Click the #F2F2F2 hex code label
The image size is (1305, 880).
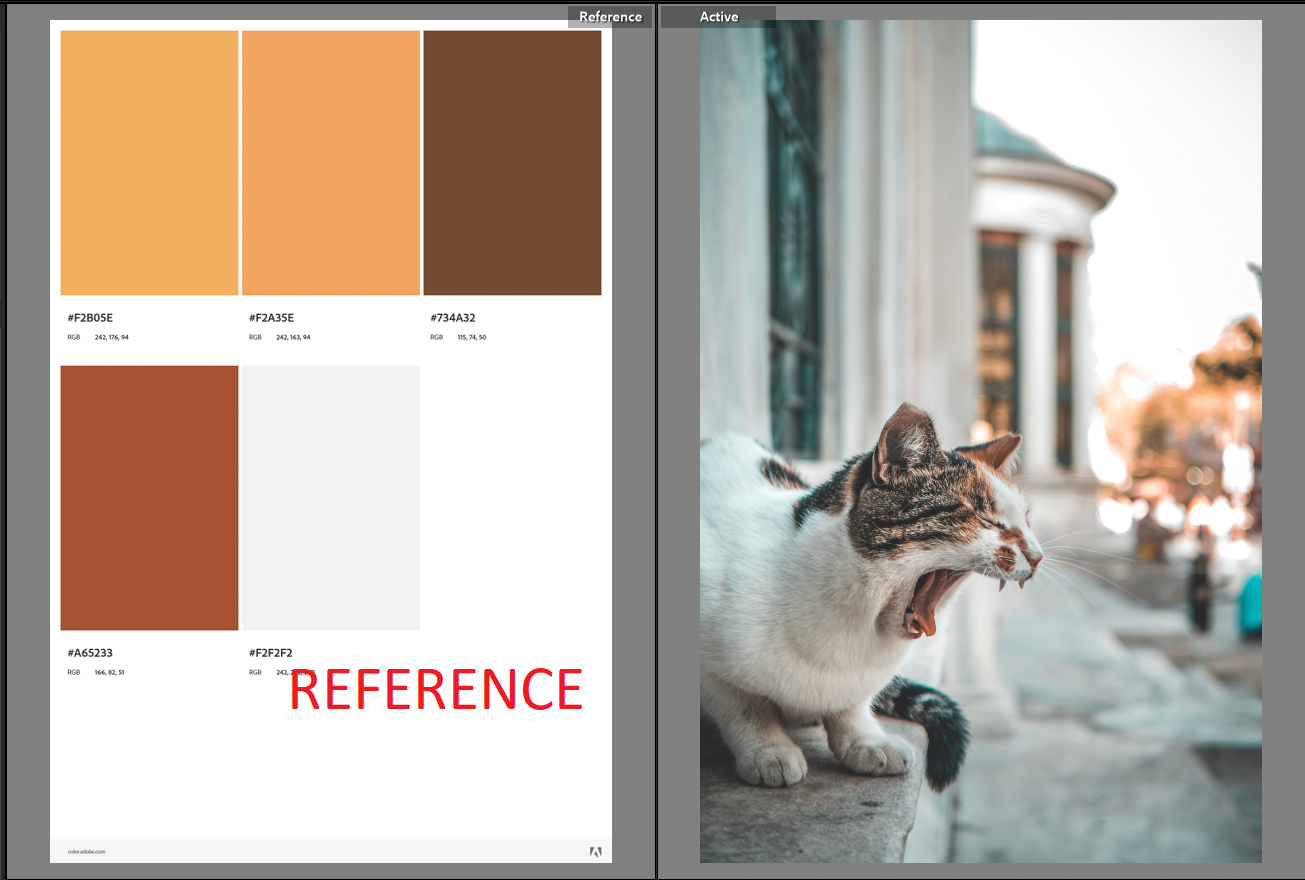point(271,653)
